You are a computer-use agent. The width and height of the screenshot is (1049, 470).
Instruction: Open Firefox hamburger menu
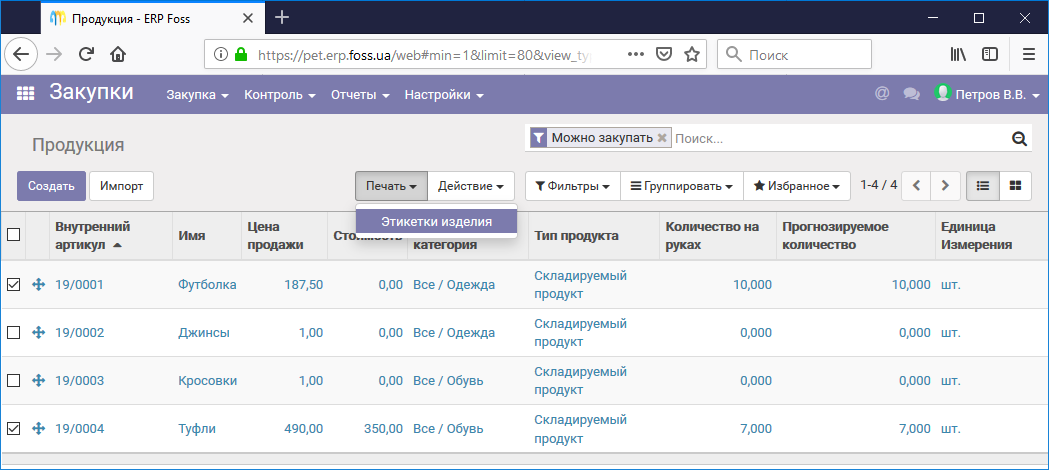1029,54
